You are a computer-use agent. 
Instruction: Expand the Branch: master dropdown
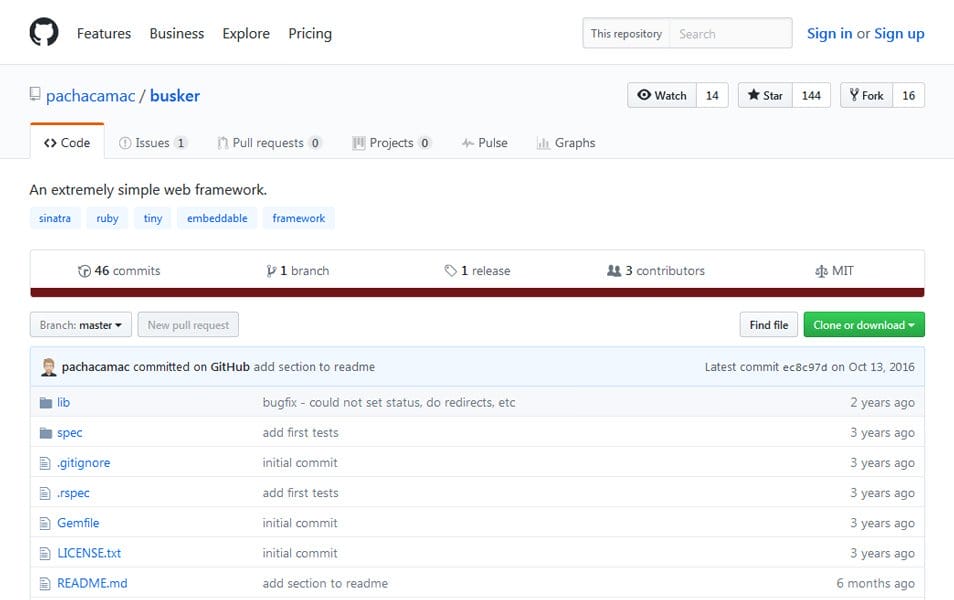tap(81, 325)
